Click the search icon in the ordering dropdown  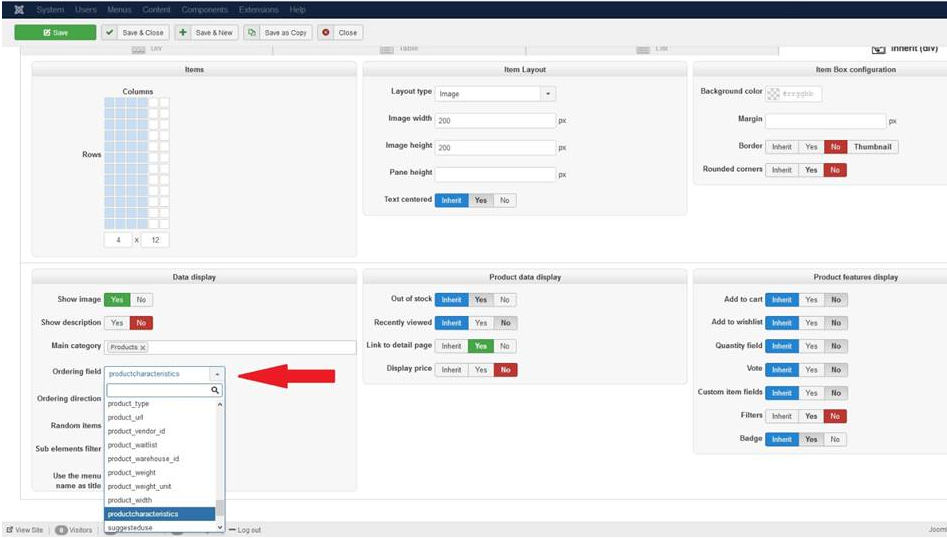[x=214, y=390]
